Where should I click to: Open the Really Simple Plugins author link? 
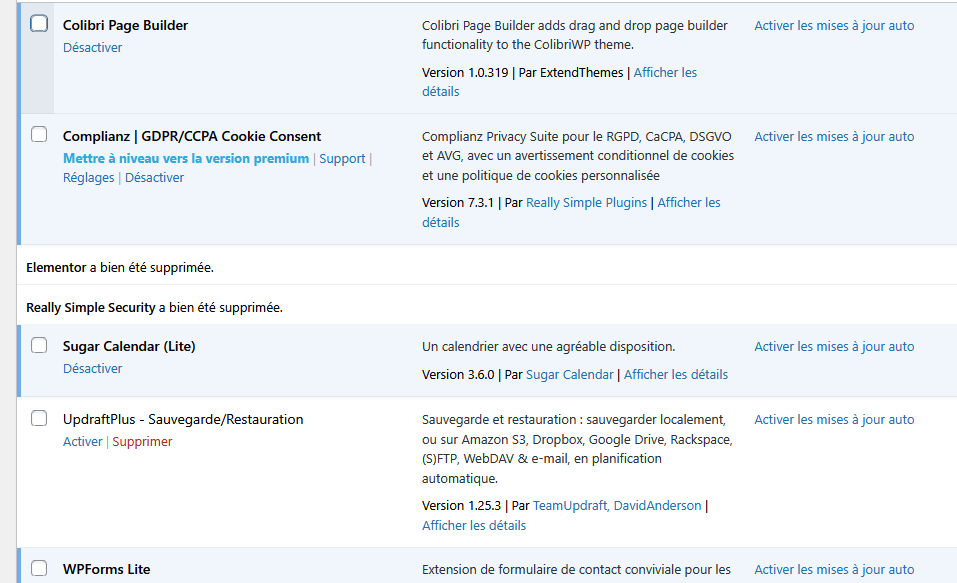pos(586,202)
